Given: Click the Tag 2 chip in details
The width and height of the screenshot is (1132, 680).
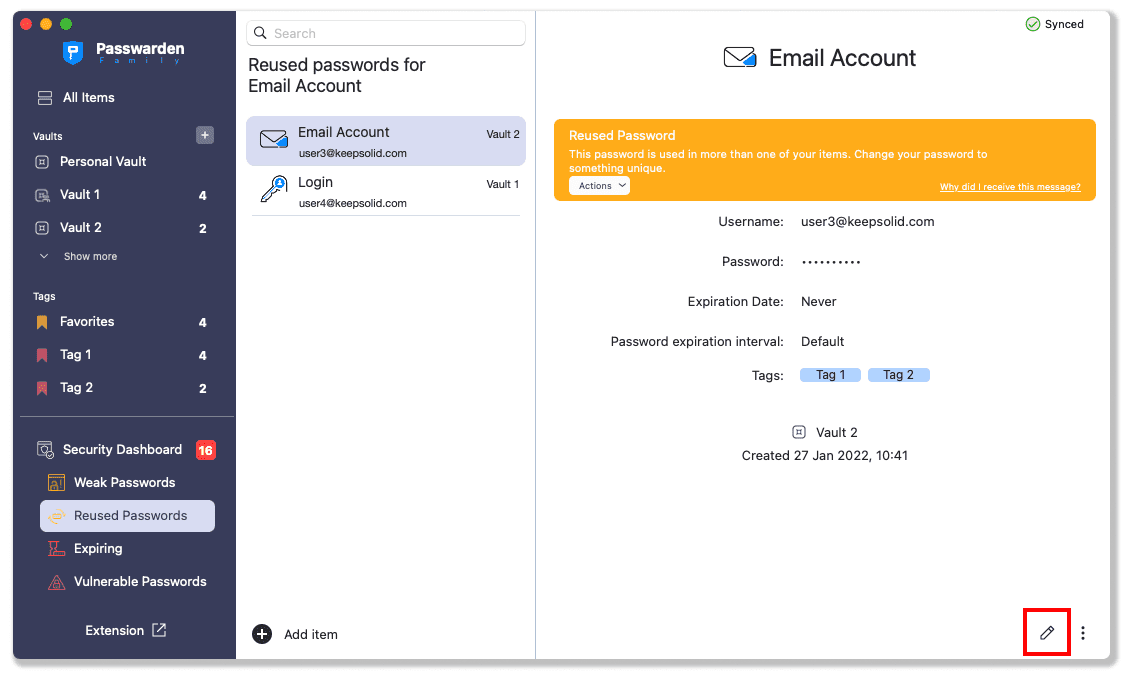Looking at the screenshot, I should click(x=898, y=375).
